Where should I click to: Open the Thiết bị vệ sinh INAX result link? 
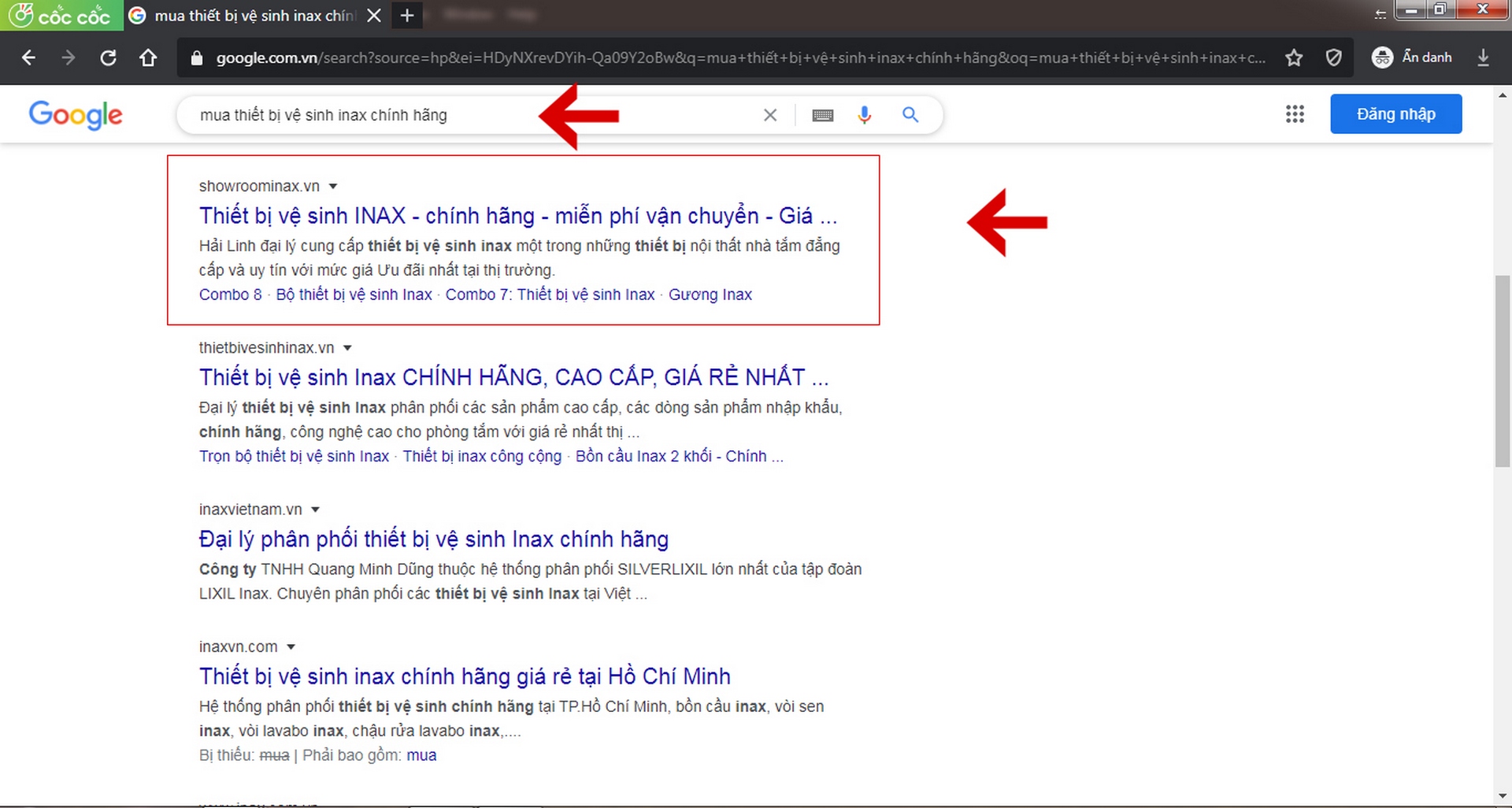coord(517,215)
